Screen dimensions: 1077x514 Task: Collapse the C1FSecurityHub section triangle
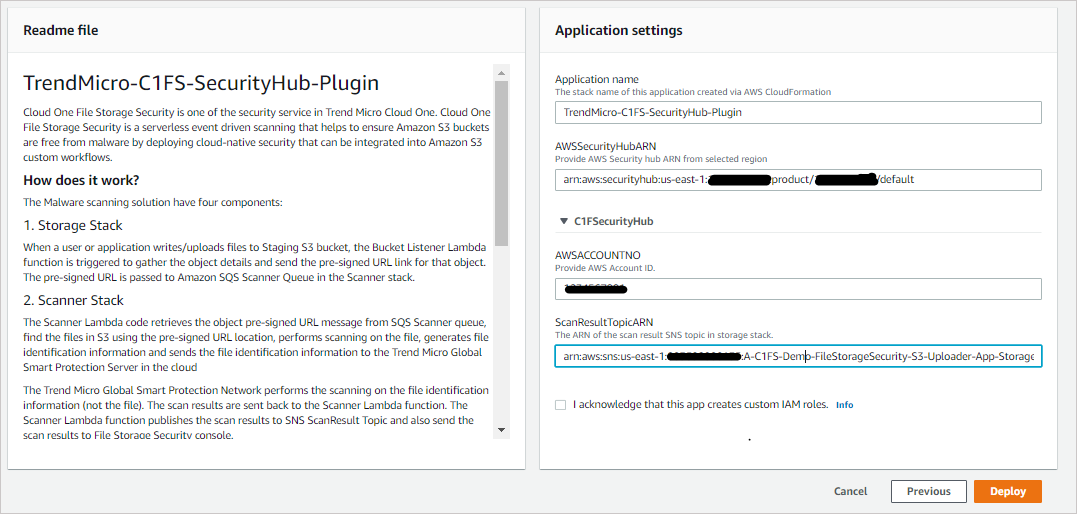563,222
